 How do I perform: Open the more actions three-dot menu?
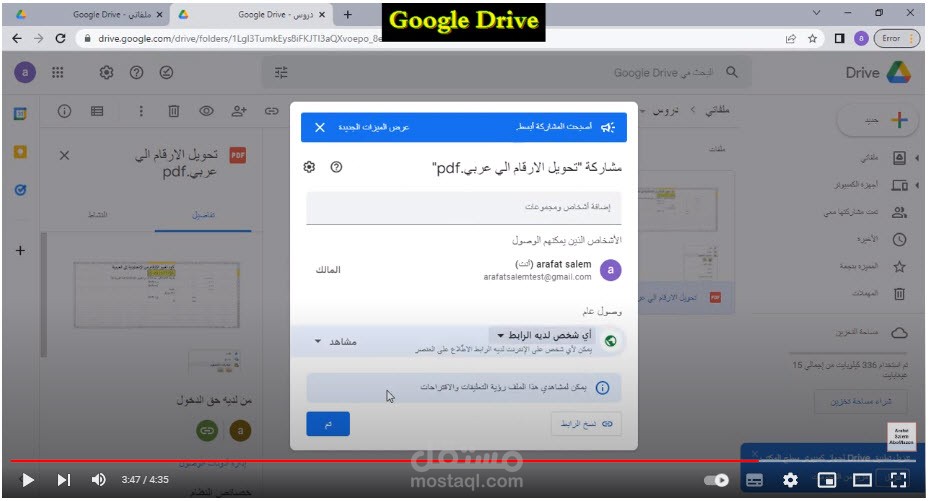click(x=141, y=111)
